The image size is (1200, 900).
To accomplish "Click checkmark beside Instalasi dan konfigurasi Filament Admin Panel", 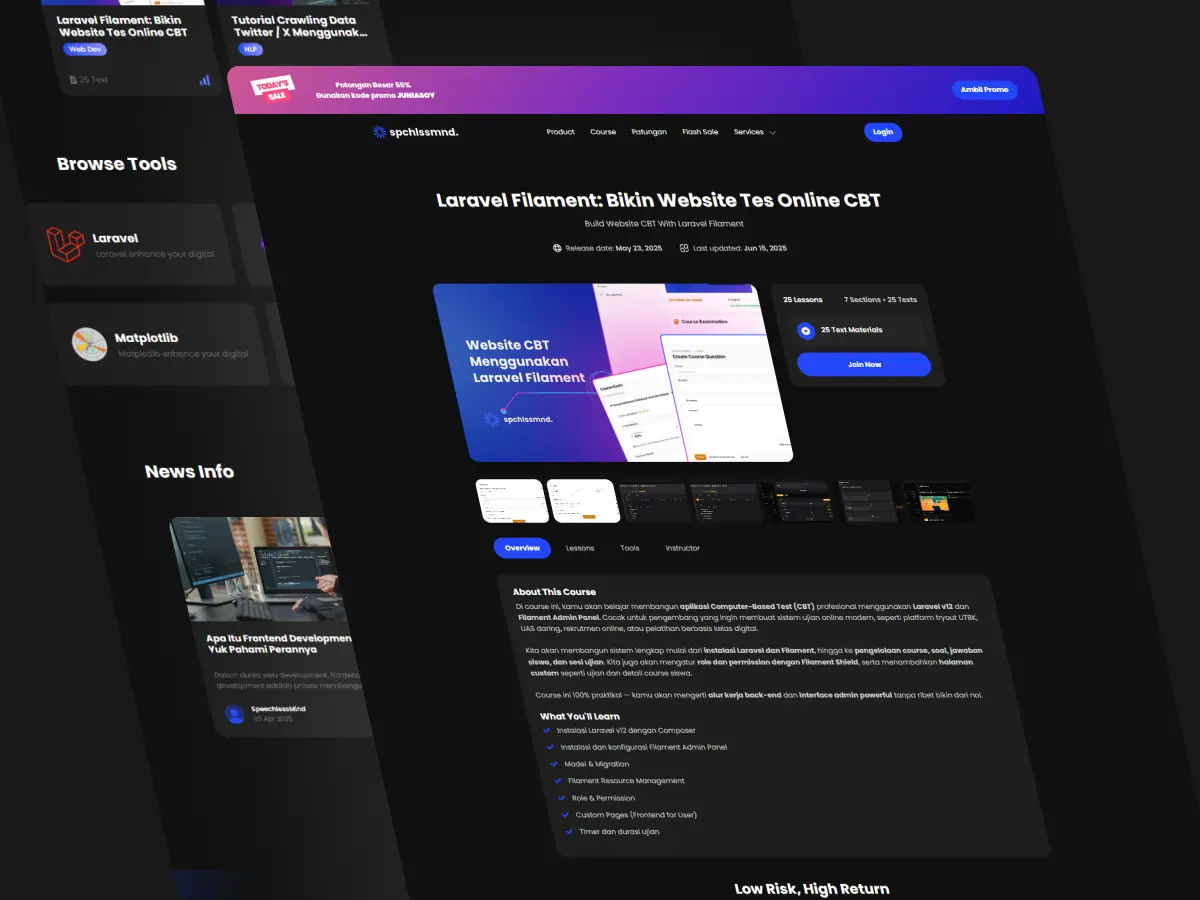I will (x=550, y=747).
